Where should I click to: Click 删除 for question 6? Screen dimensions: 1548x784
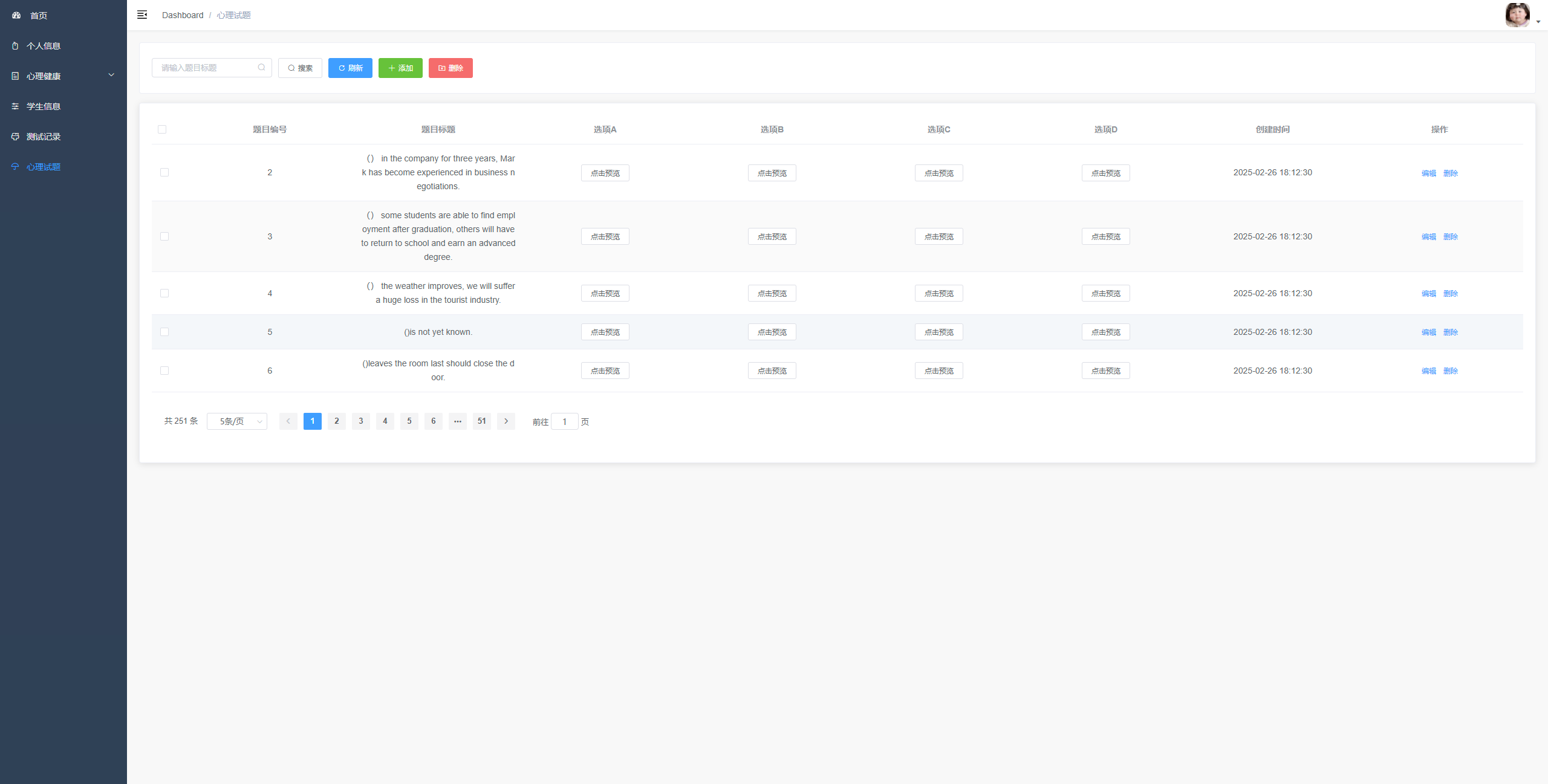tap(1451, 371)
